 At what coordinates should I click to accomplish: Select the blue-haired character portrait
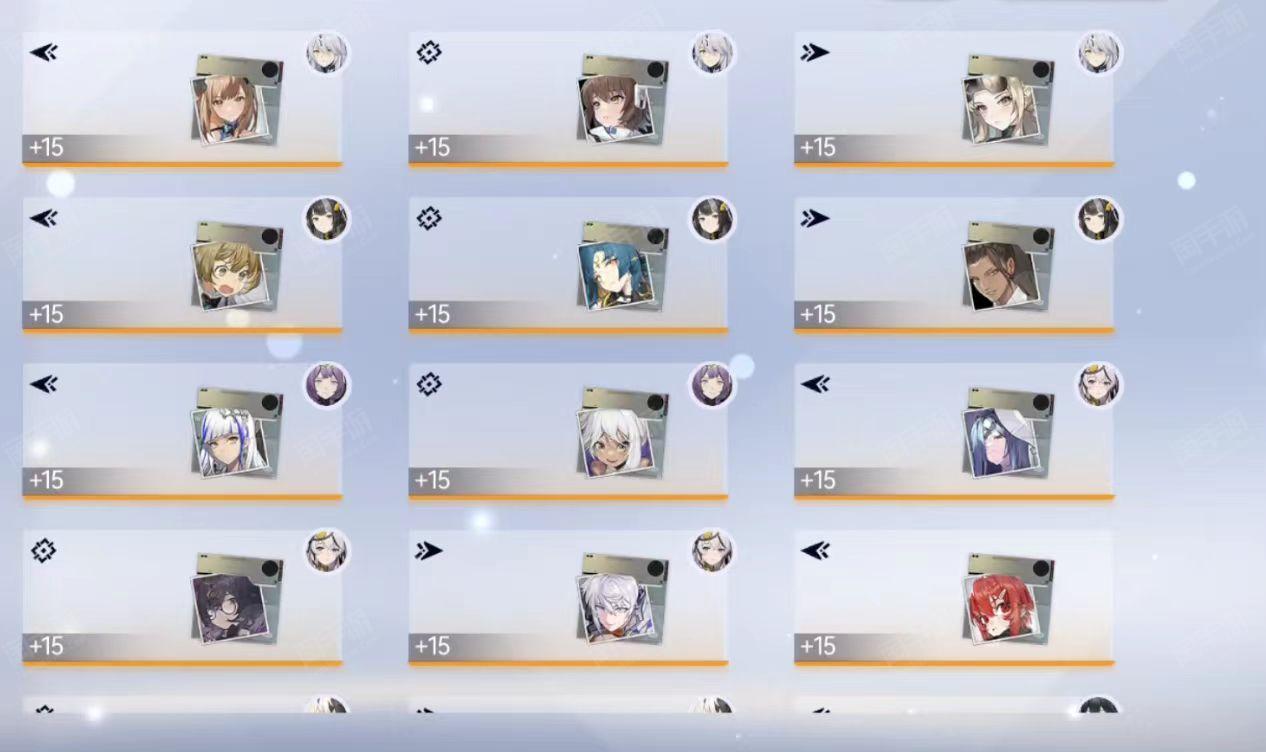[615, 275]
